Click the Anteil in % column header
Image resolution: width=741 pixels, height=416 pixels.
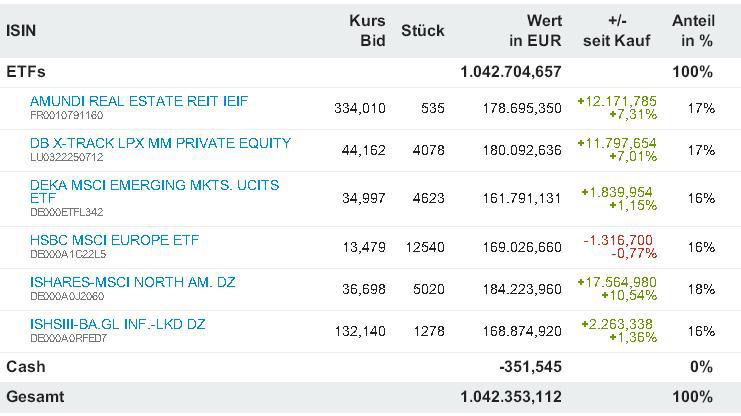pos(693,30)
